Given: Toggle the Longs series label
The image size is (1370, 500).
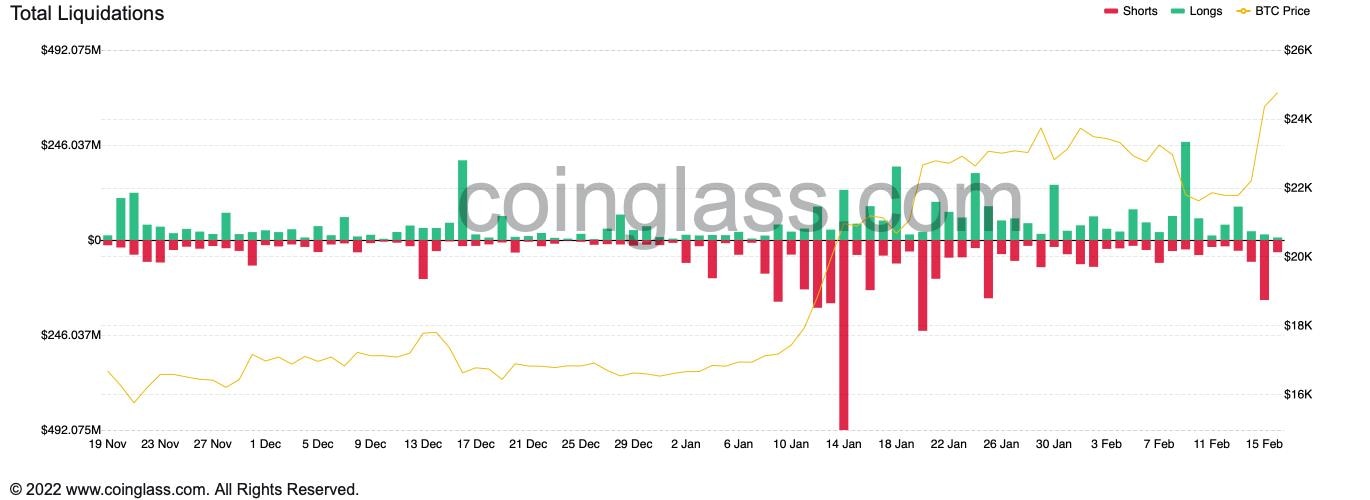Looking at the screenshot, I should (1206, 12).
